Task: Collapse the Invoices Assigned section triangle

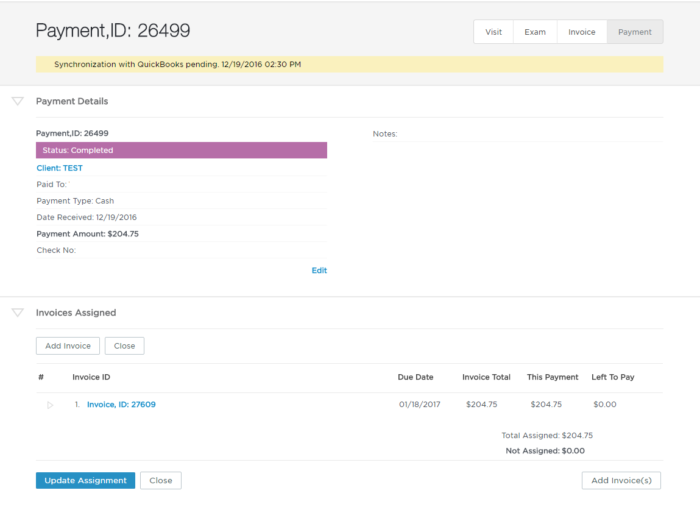Action: 17,312
